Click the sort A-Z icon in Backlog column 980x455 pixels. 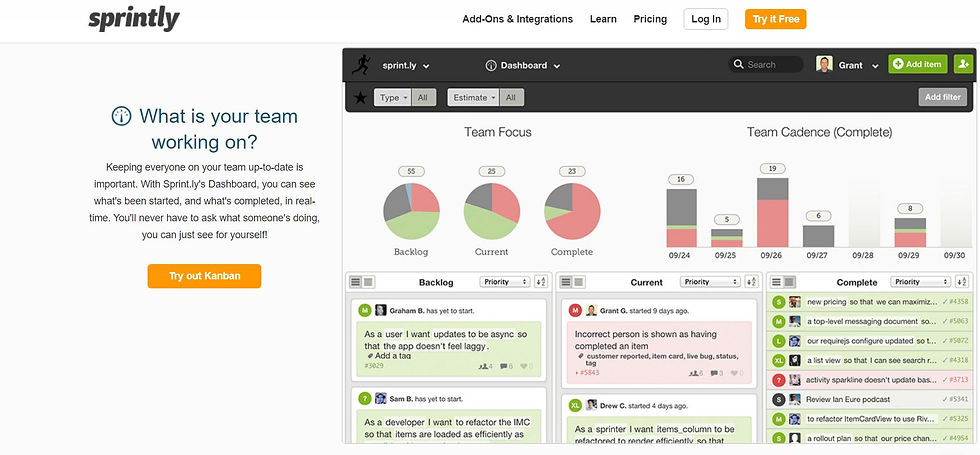coord(541,282)
